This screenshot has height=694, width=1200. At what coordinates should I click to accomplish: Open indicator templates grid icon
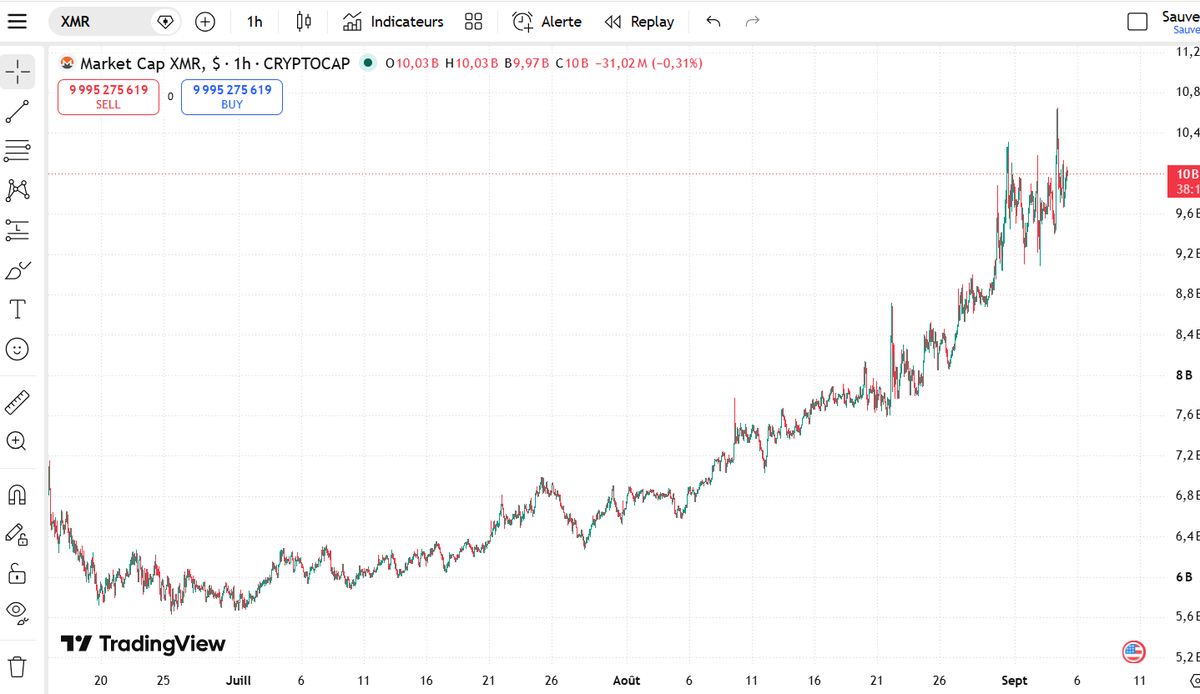point(474,21)
